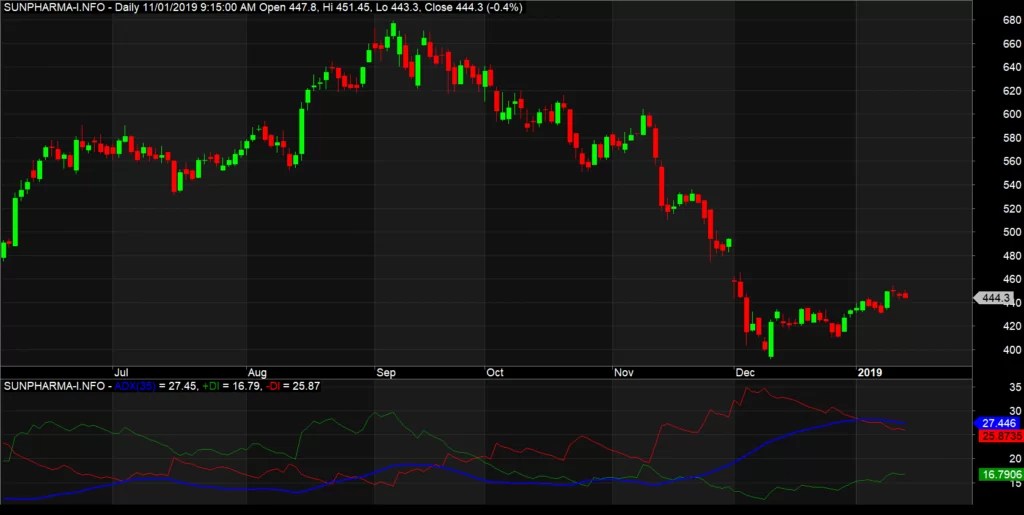Click the 2019 year label on time axis
This screenshot has height=515, width=1024.
pos(869,373)
